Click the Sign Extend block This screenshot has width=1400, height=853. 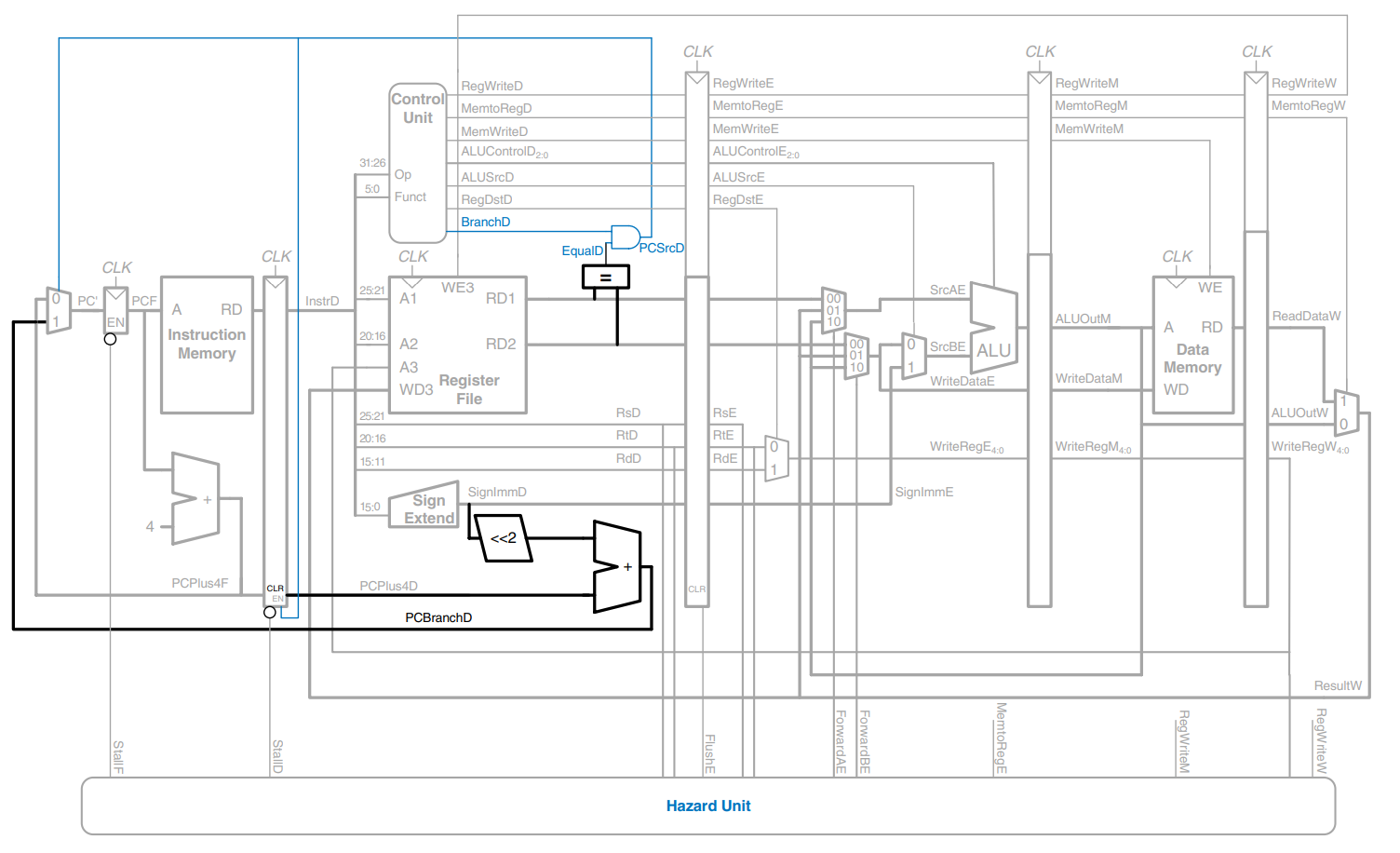(425, 508)
